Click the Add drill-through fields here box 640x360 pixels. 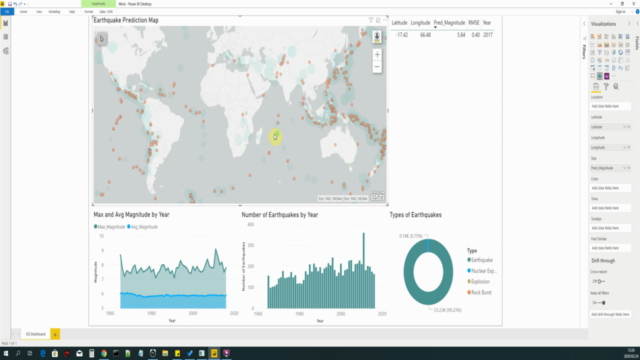[611, 314]
